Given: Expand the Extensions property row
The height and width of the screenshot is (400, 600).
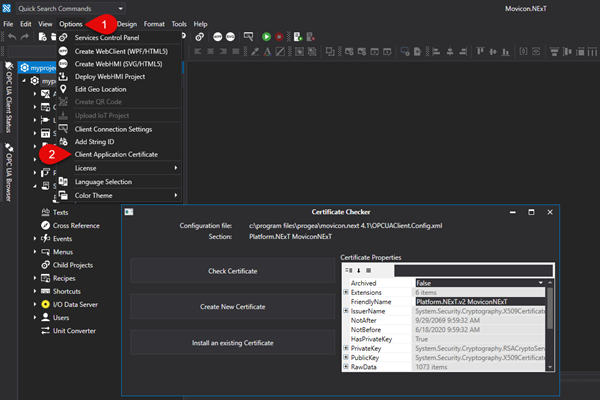Looking at the screenshot, I should click(x=345, y=292).
